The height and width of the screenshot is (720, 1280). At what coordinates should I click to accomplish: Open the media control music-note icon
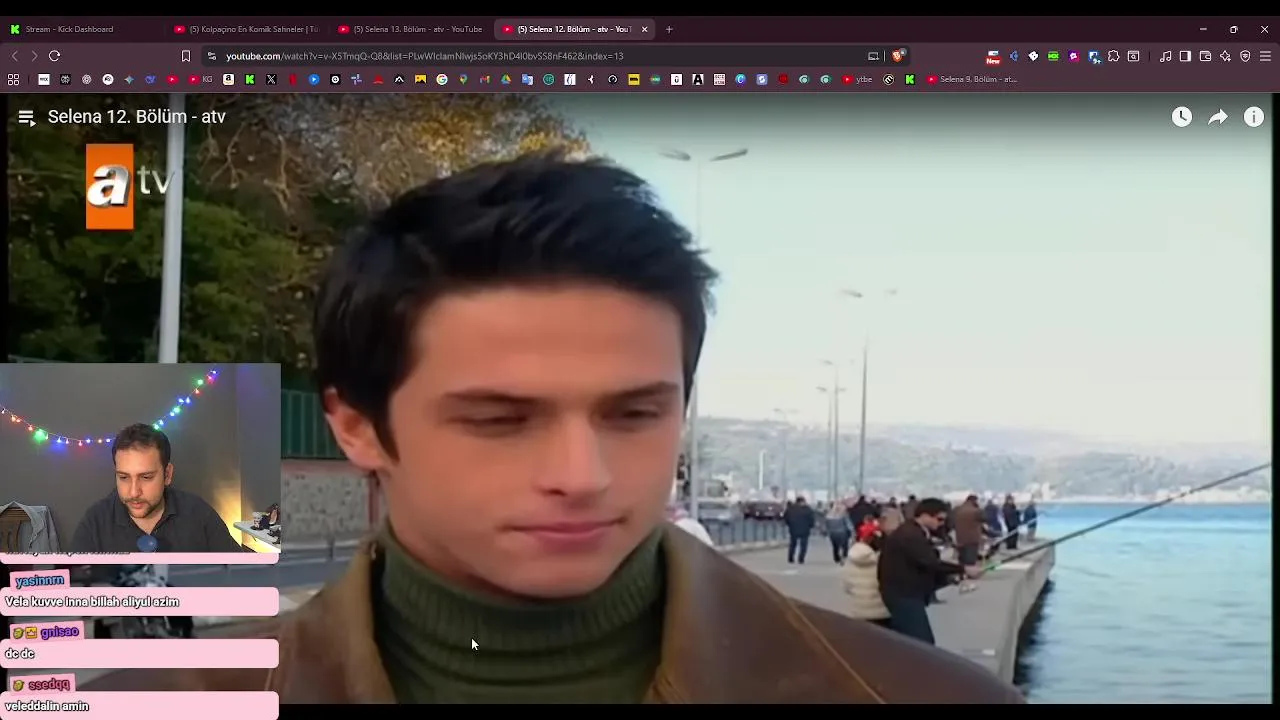click(x=1165, y=56)
